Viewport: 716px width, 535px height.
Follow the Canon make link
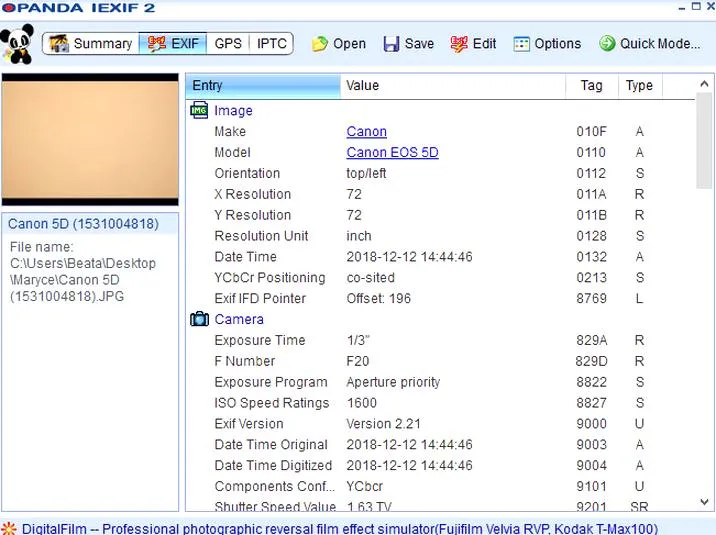tap(367, 131)
